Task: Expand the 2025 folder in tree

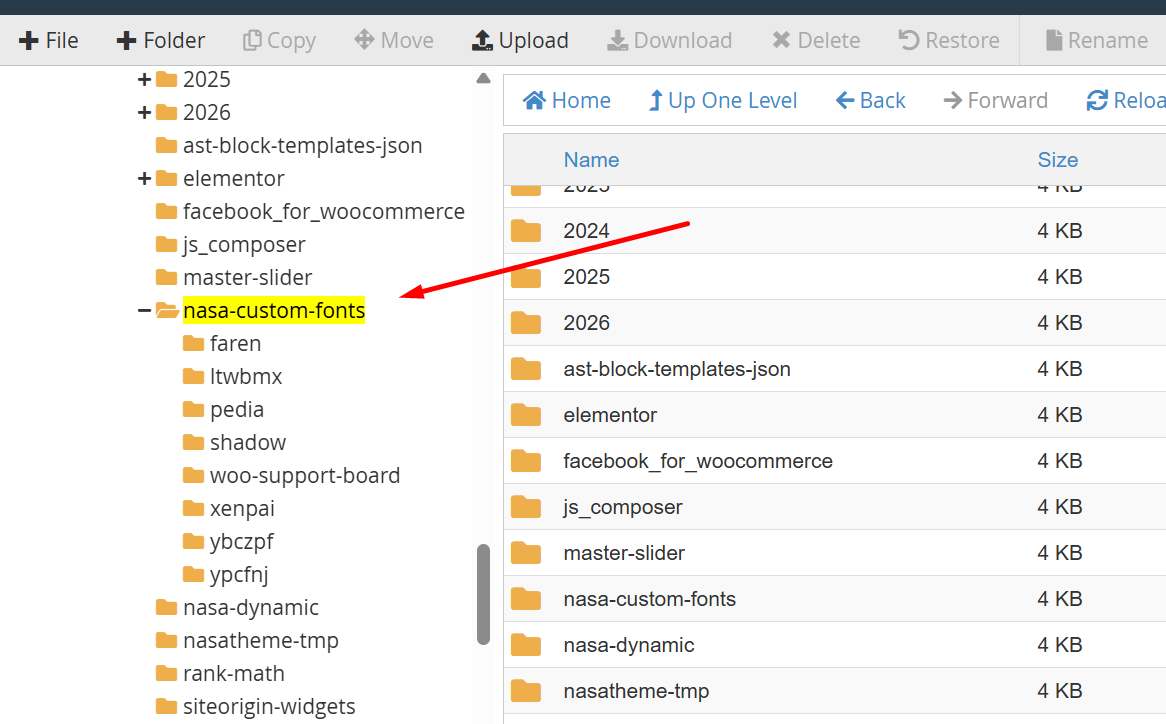Action: (x=144, y=80)
